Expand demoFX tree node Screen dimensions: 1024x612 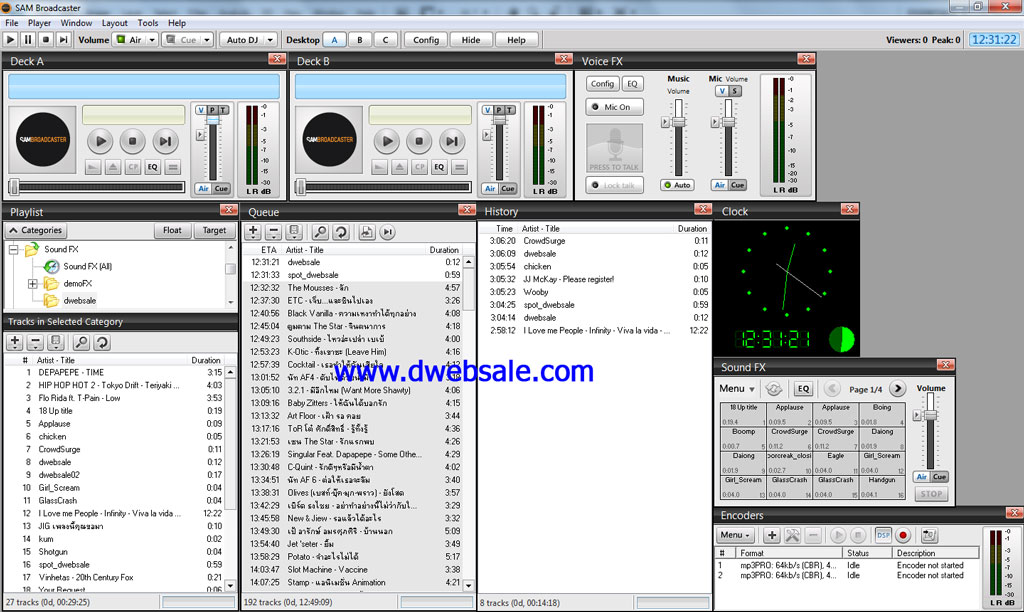pos(32,283)
